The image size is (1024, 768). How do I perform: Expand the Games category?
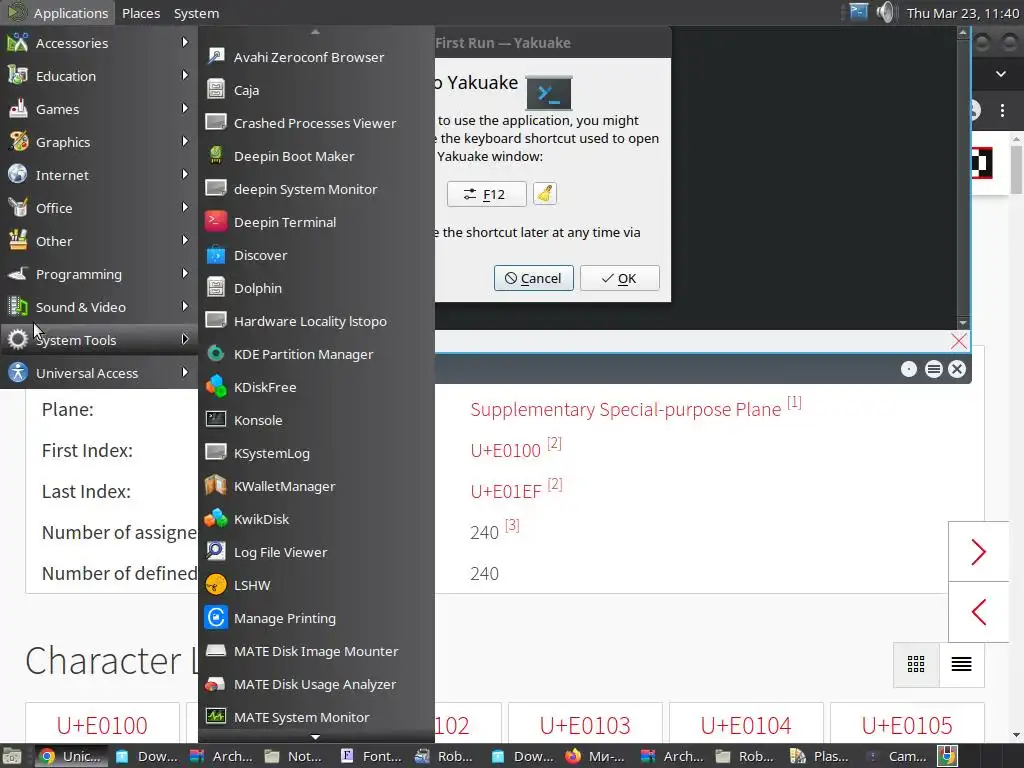pyautogui.click(x=99, y=109)
